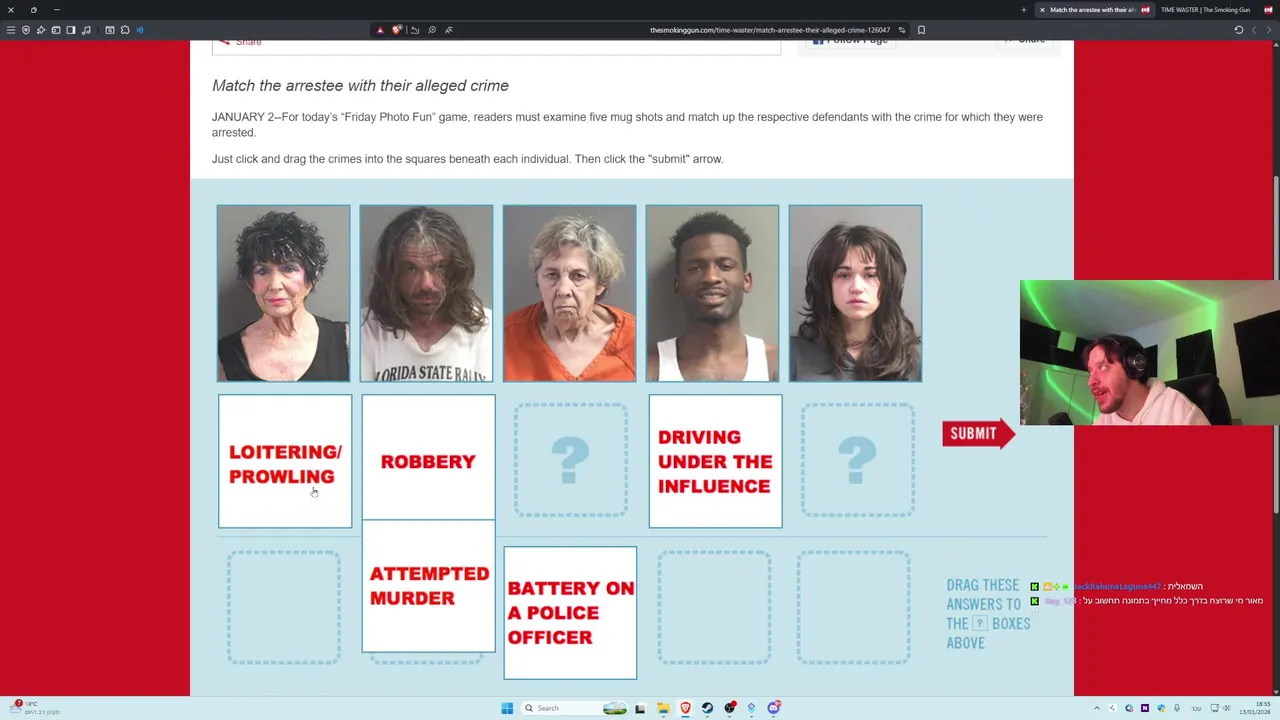Open File Explorer from taskbar
The height and width of the screenshot is (720, 1280).
(x=663, y=708)
